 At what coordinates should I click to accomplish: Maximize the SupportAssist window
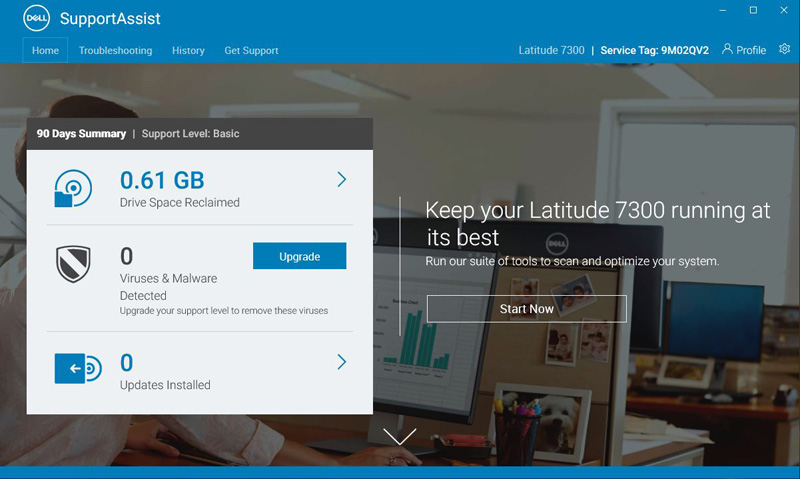click(753, 10)
